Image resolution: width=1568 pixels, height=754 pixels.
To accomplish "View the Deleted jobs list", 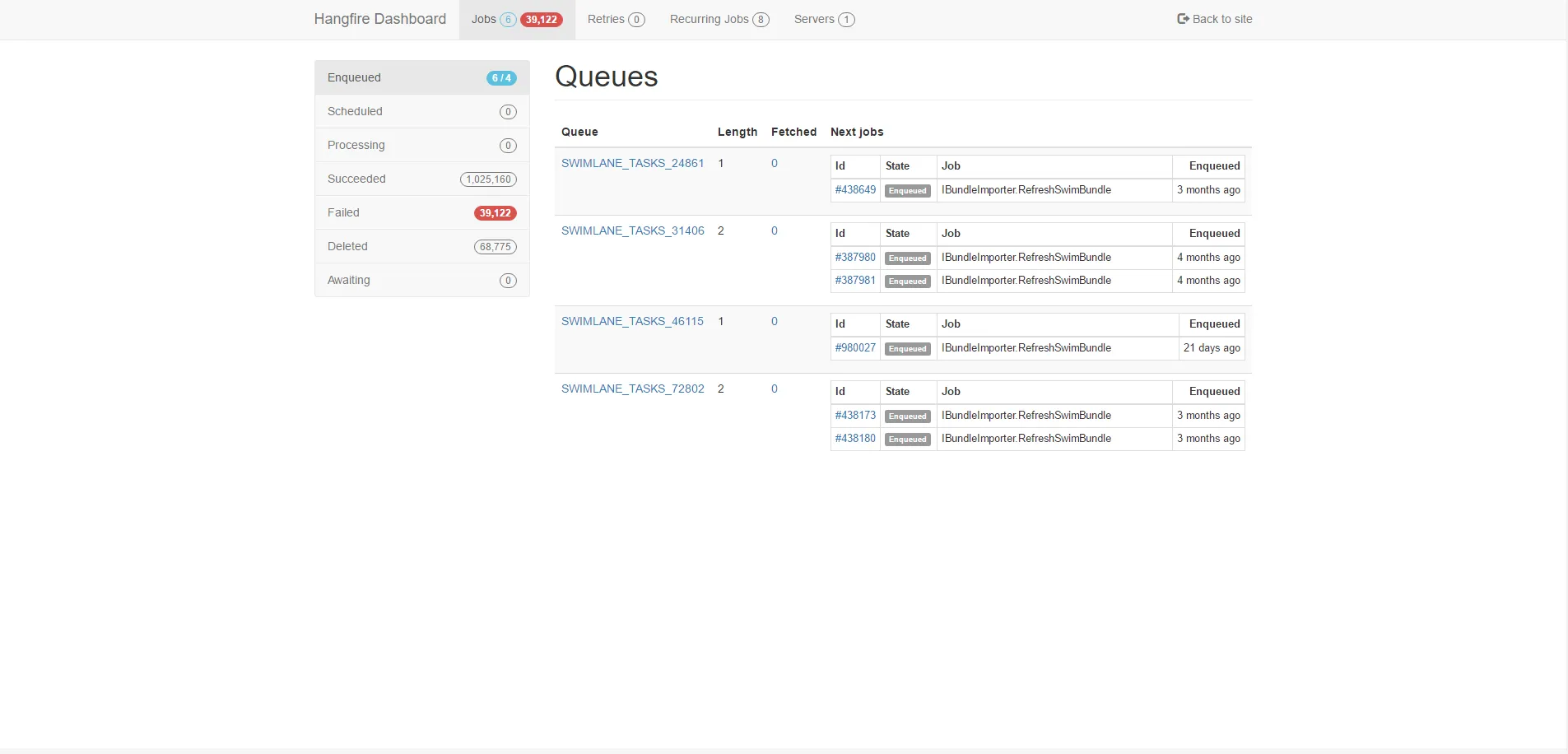I will coord(421,246).
